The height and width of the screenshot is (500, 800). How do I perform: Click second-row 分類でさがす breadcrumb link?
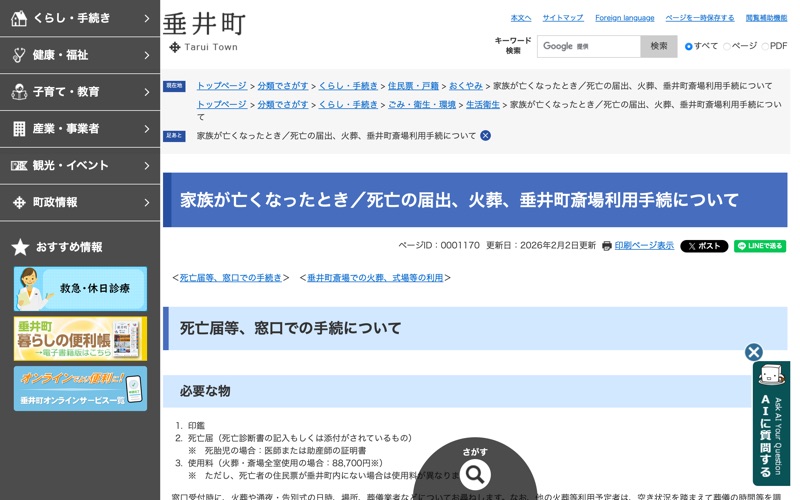coord(283,105)
